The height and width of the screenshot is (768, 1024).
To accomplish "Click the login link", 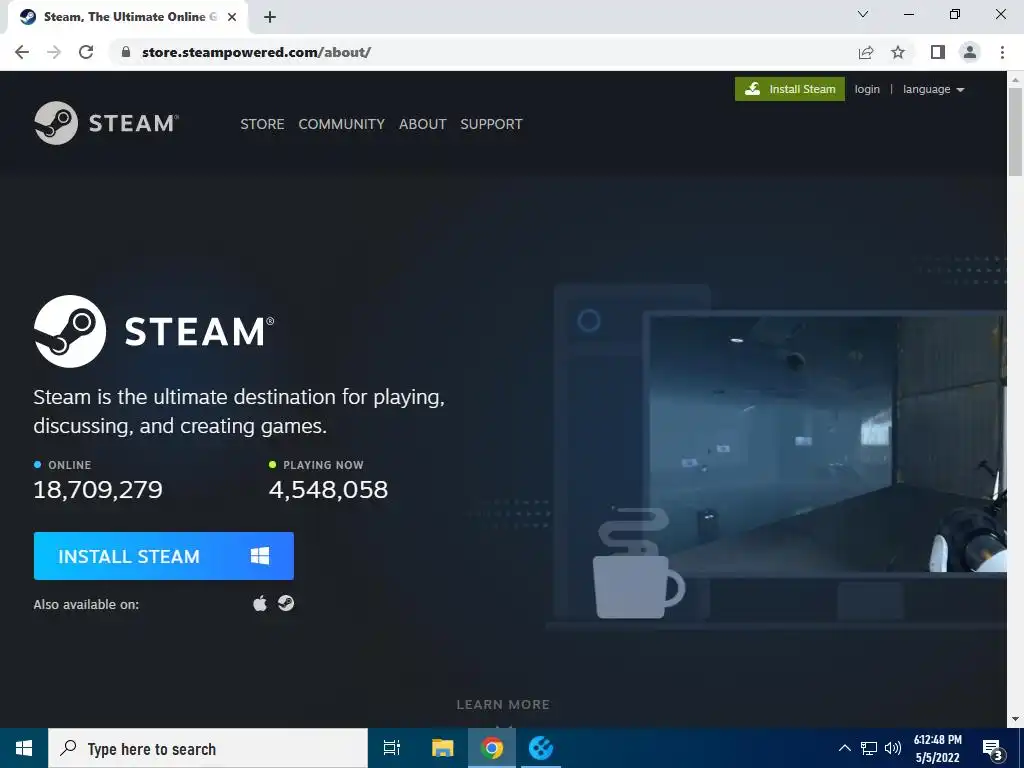I will (x=867, y=89).
